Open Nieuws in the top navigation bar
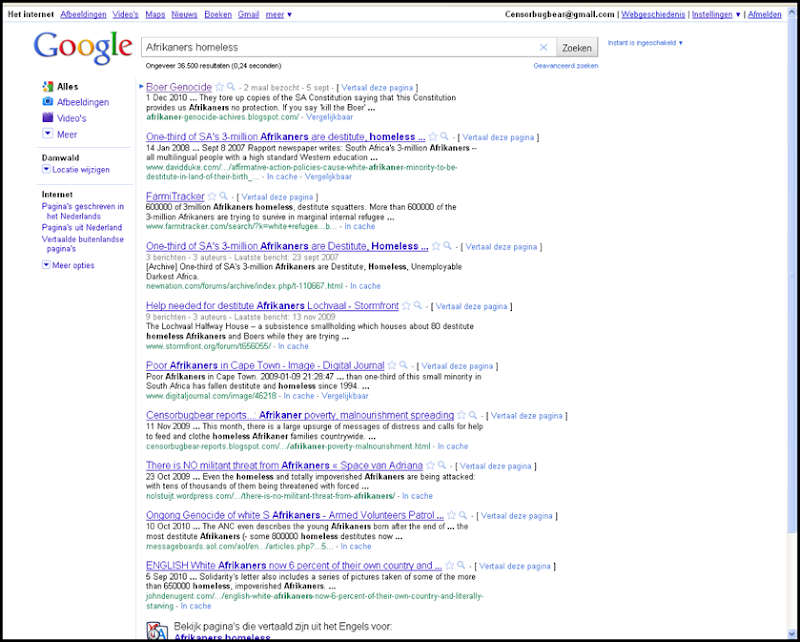800x642 pixels. tap(184, 14)
